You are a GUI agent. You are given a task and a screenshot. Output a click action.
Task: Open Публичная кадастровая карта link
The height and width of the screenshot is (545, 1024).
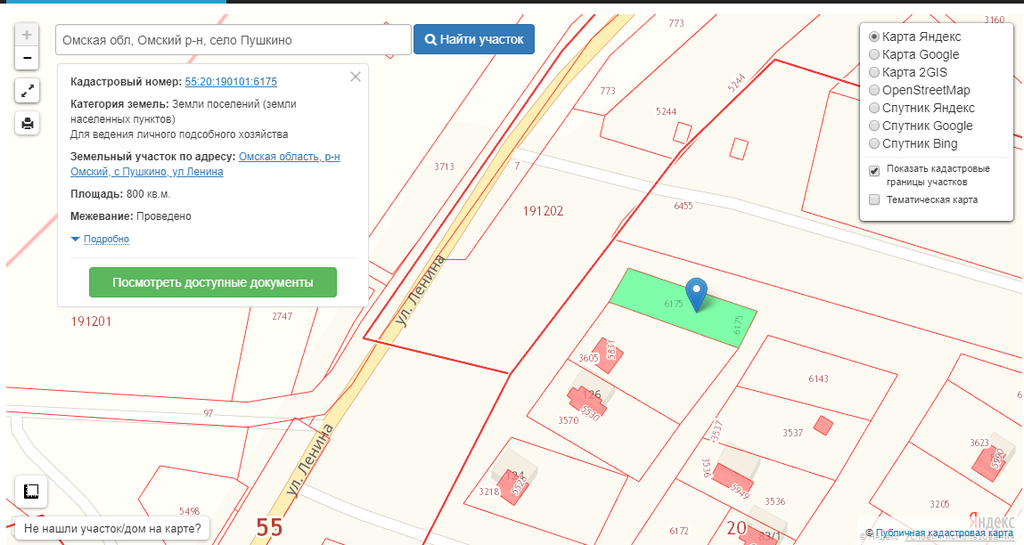(x=944, y=533)
